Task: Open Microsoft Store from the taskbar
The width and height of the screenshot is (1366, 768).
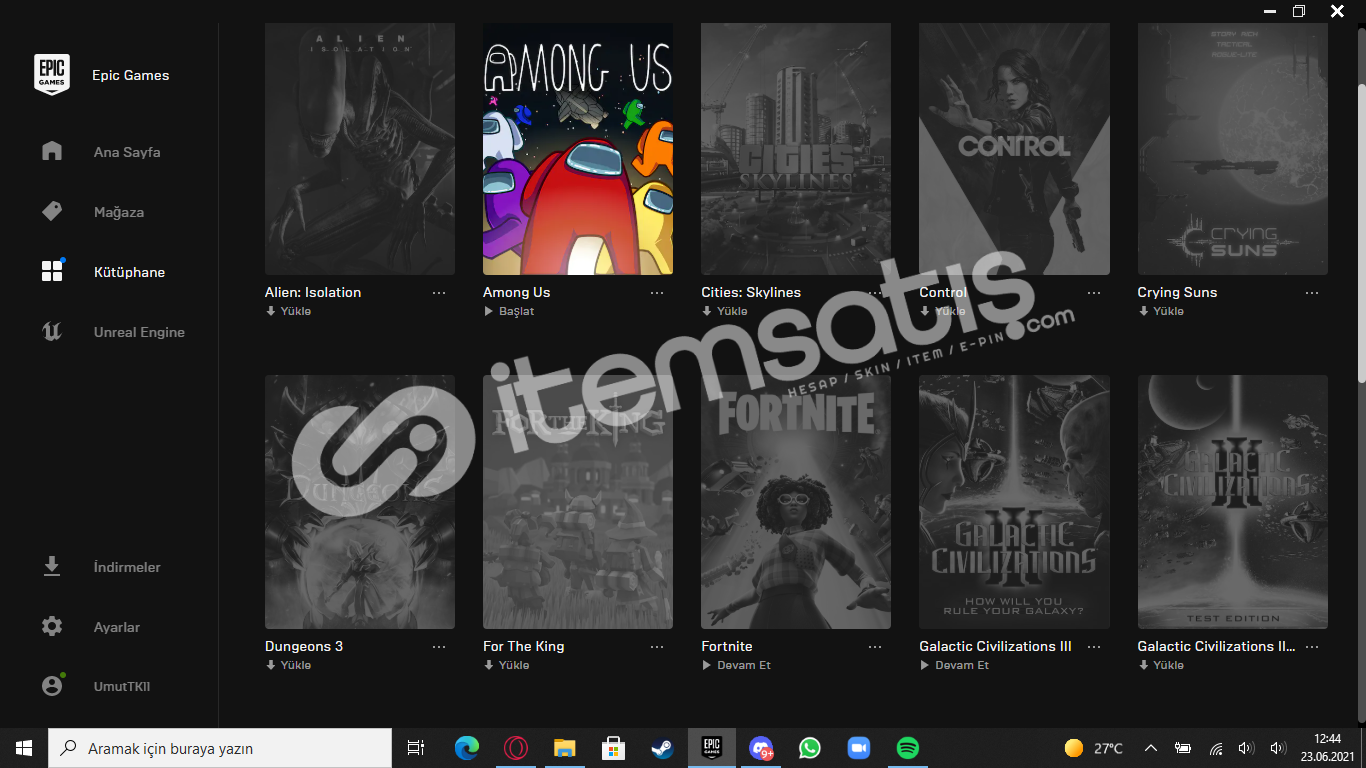Action: click(614, 748)
